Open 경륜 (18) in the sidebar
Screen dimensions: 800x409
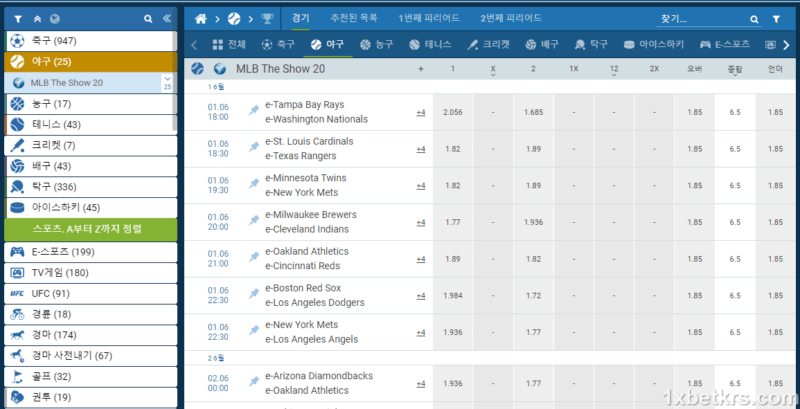coord(90,314)
